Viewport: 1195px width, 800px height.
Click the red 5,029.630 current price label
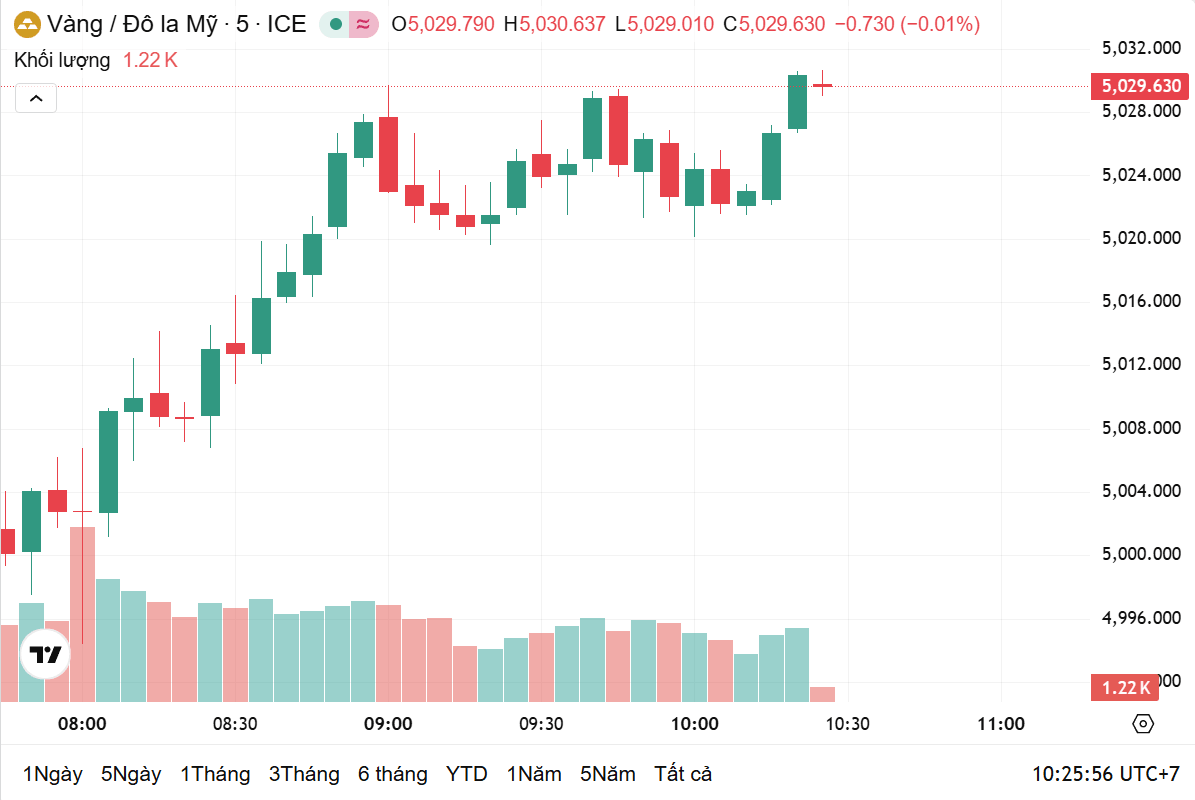[x=1140, y=86]
